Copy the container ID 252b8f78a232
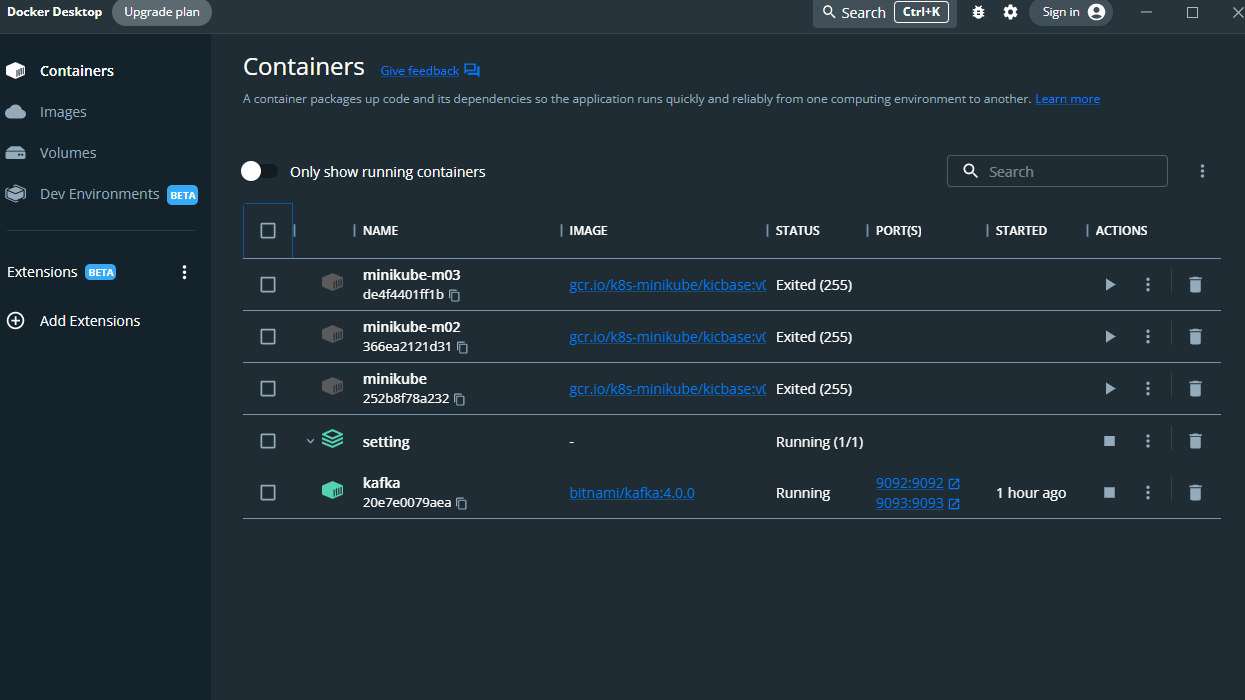Image resolution: width=1245 pixels, height=700 pixels. coord(459,399)
